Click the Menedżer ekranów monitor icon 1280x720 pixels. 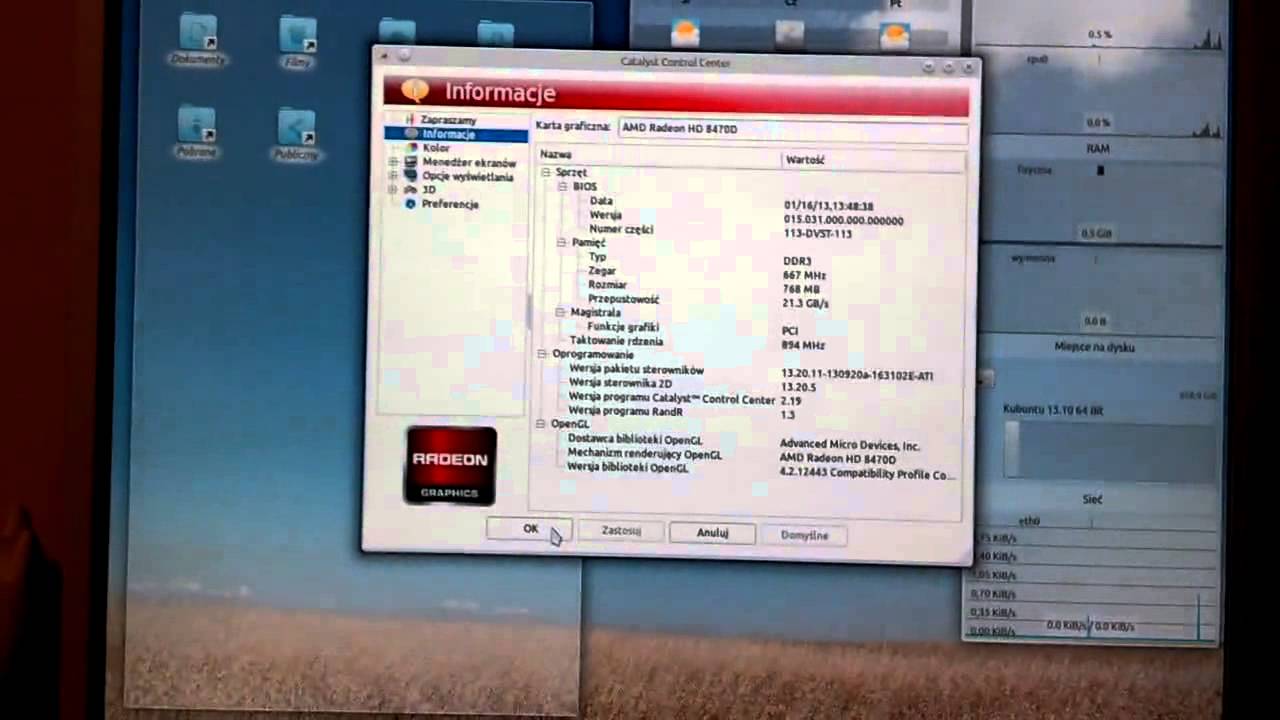[410, 162]
